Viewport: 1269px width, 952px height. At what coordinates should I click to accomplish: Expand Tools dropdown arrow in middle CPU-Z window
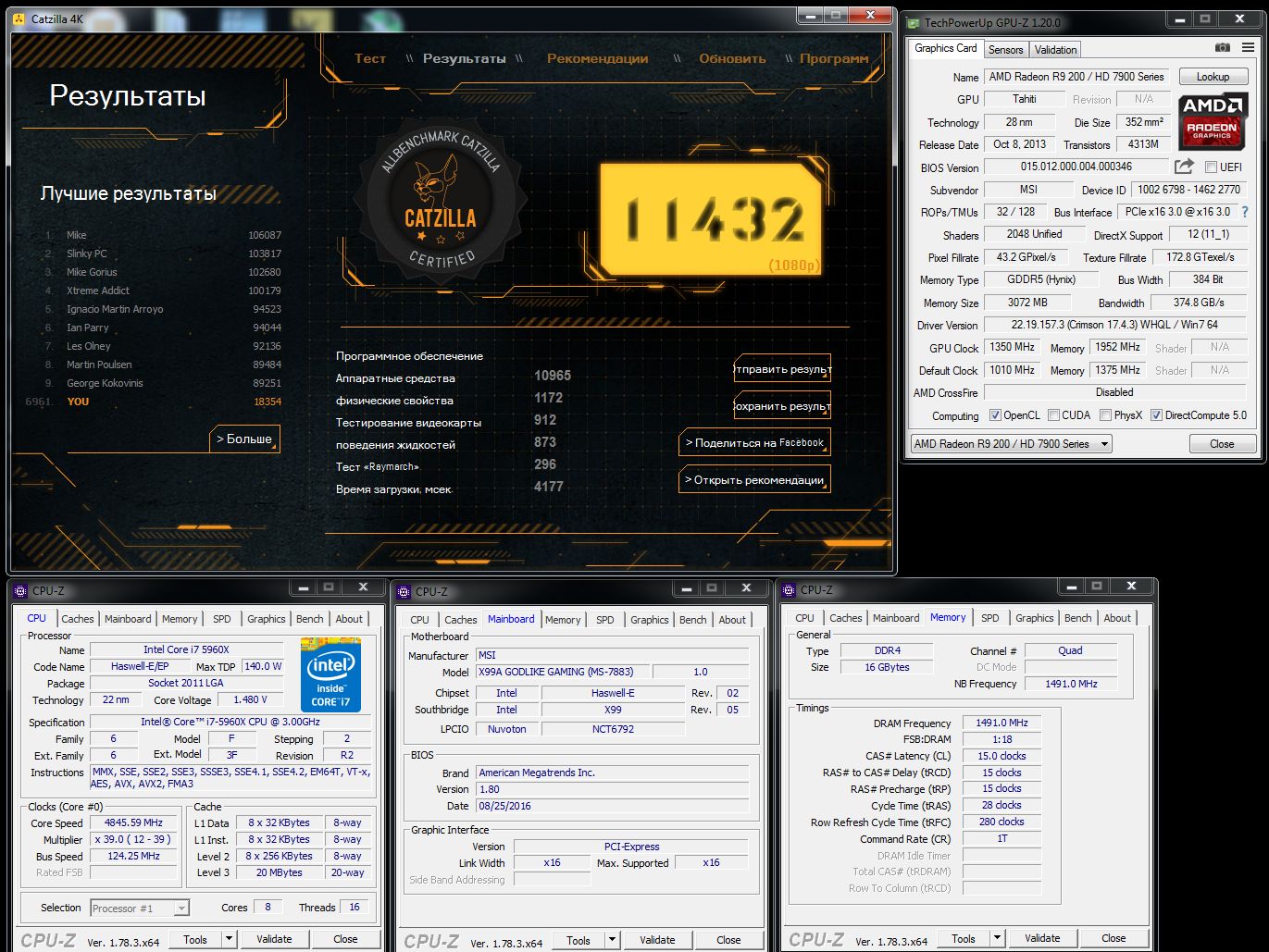(x=612, y=940)
